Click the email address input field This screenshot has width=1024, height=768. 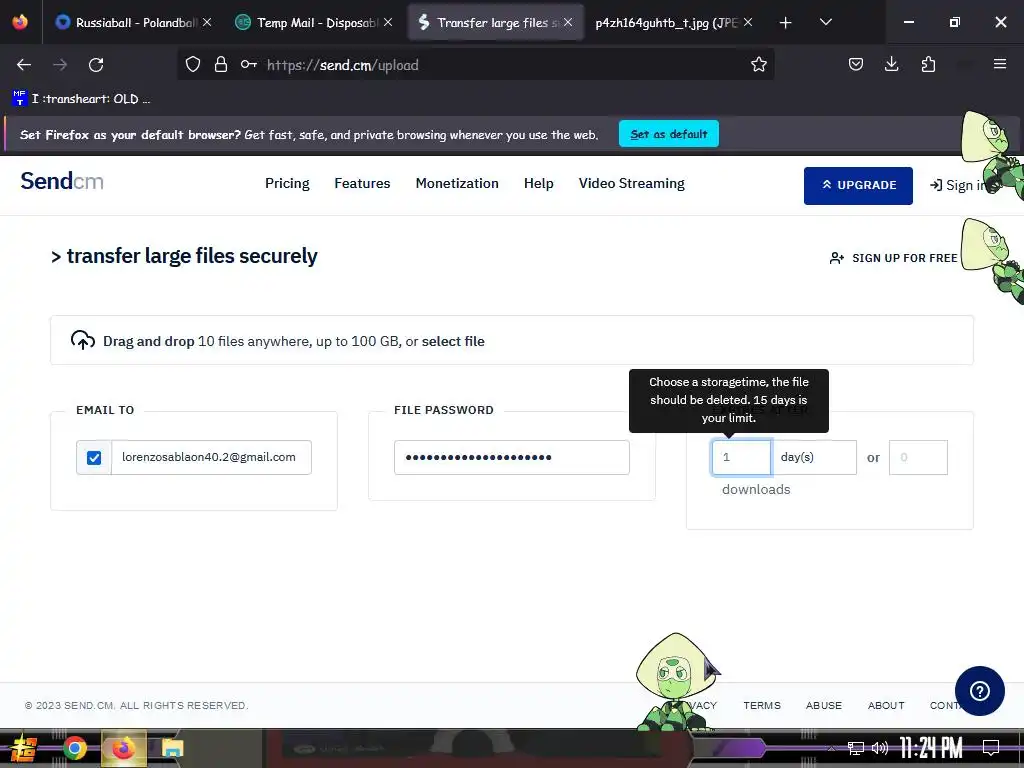pos(211,457)
